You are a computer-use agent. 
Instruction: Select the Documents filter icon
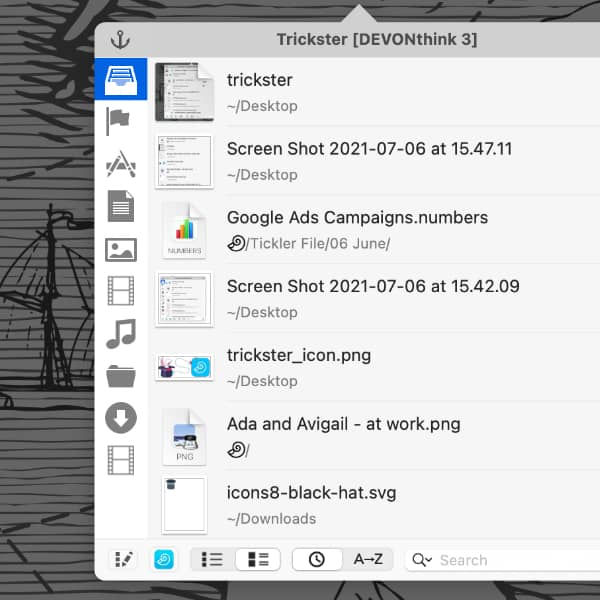(x=121, y=206)
